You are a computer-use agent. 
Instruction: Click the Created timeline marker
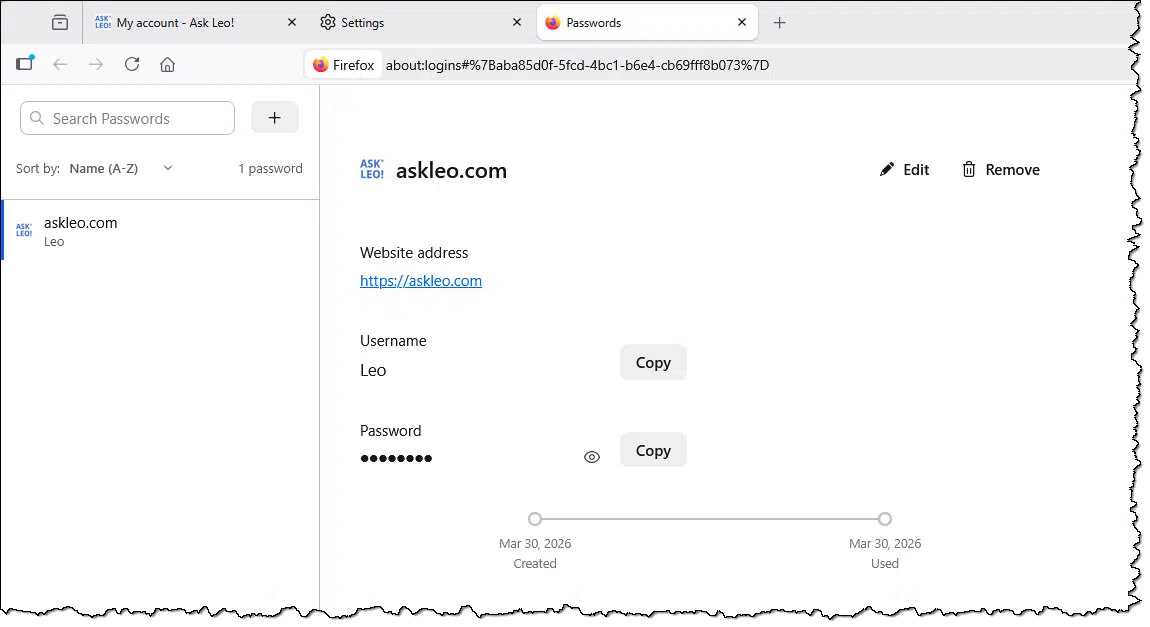pos(535,519)
